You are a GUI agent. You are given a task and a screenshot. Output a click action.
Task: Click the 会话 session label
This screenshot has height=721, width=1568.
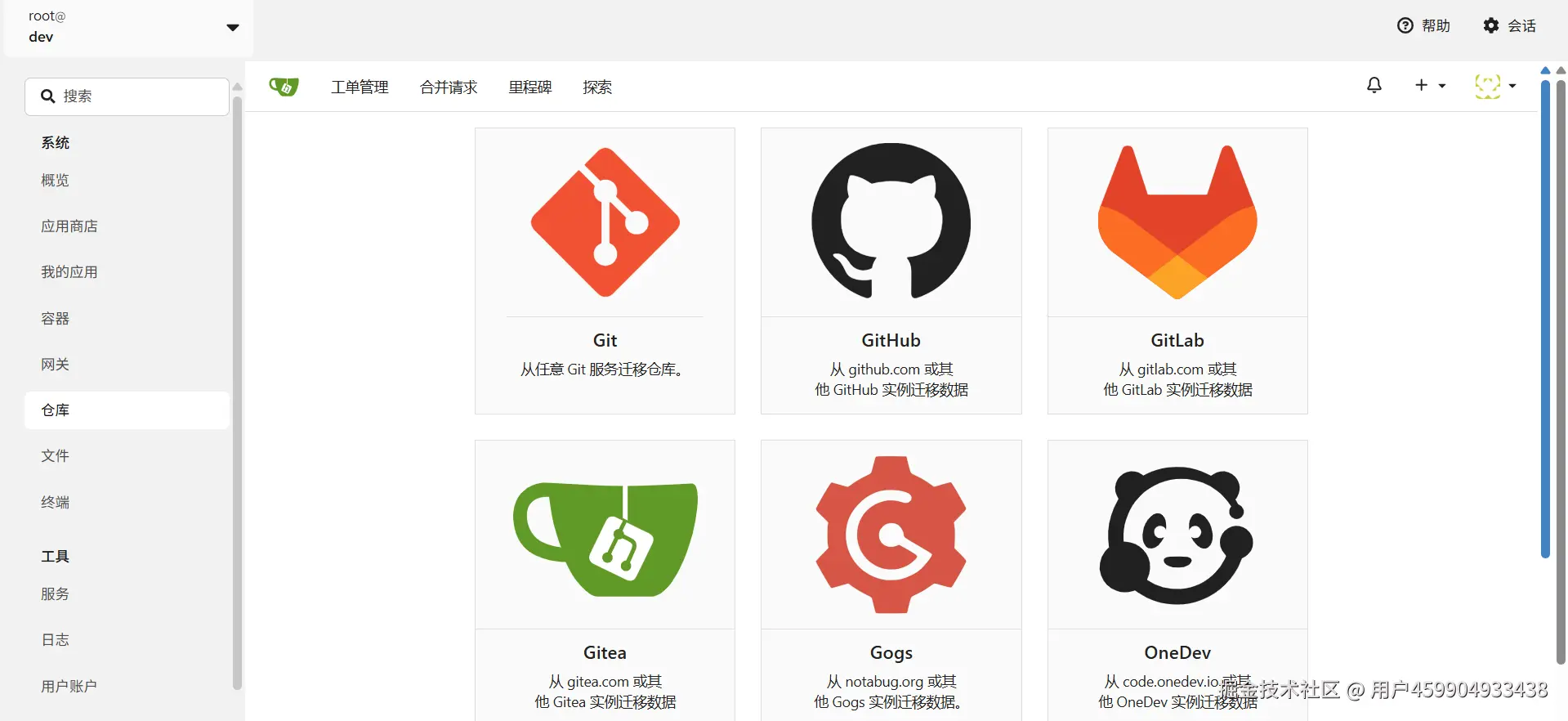(1521, 26)
